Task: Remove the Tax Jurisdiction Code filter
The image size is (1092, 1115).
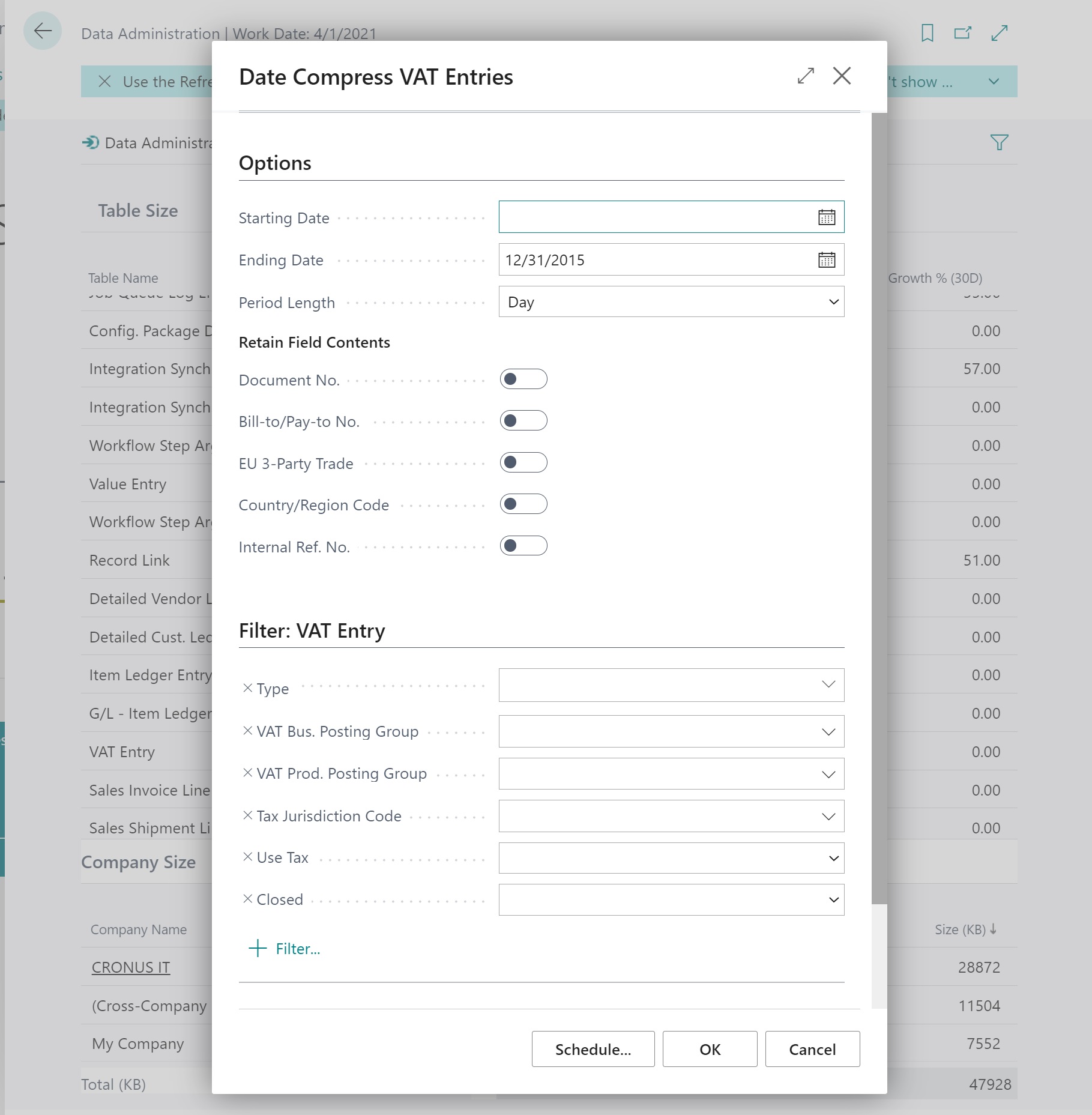Action: pos(247,815)
